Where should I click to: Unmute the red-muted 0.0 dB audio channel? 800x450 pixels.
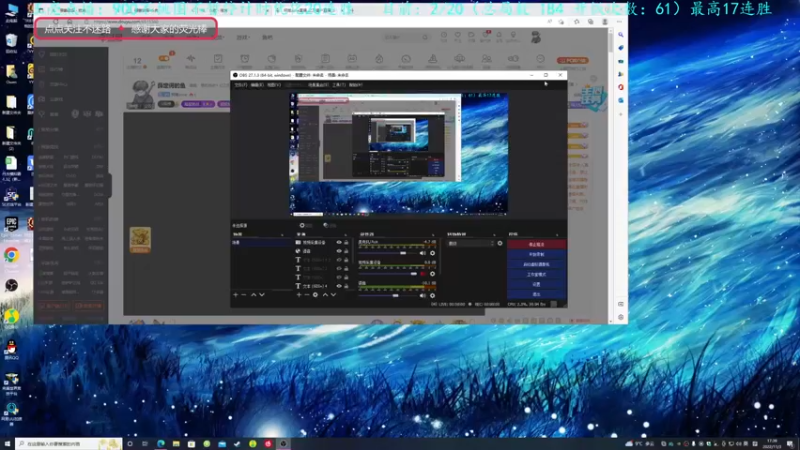tap(422, 274)
